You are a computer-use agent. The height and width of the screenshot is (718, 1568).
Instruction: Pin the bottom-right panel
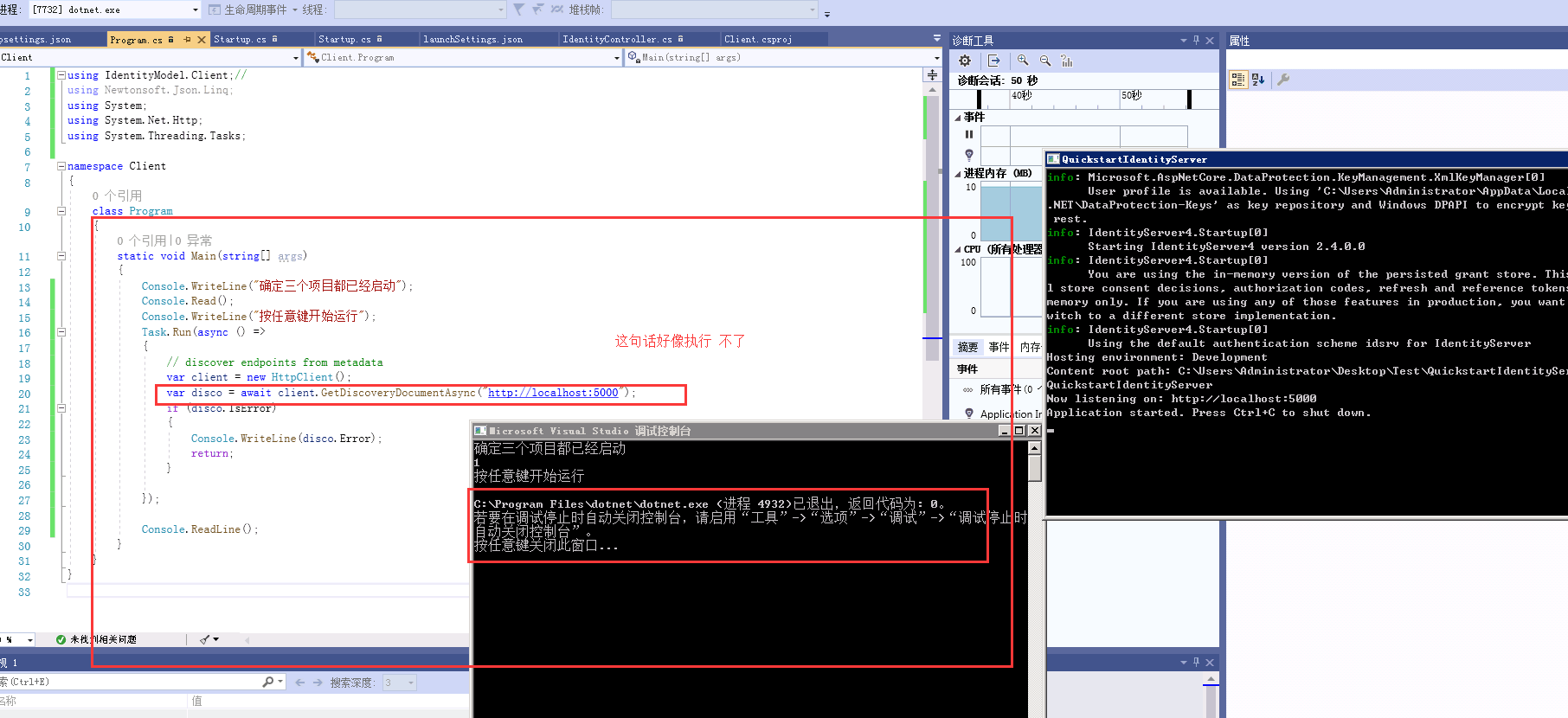point(1196,663)
